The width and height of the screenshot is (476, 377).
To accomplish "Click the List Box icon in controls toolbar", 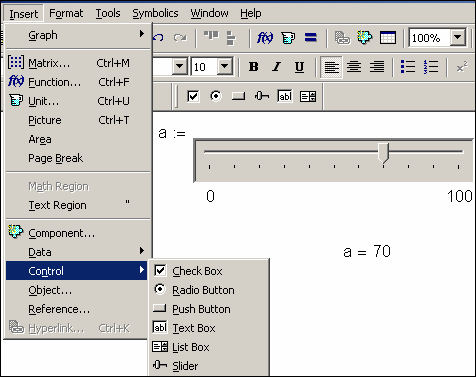I will click(x=308, y=97).
